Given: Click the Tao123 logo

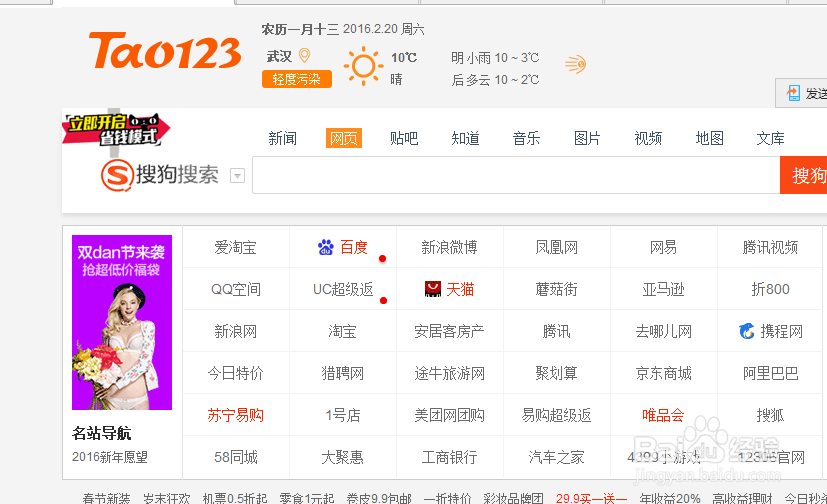Looking at the screenshot, I should tap(165, 51).
